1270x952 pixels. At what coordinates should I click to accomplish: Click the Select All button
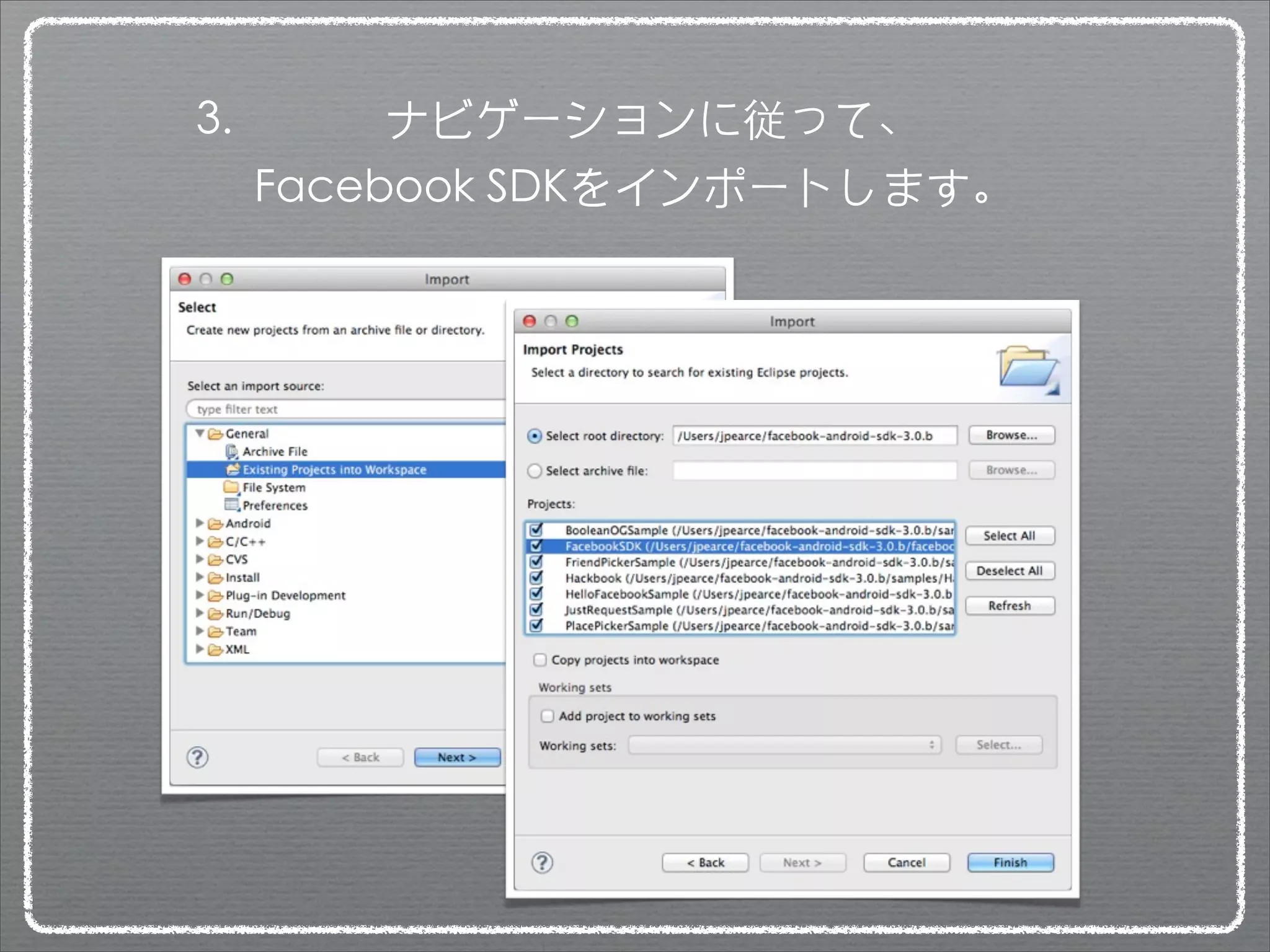point(1010,535)
